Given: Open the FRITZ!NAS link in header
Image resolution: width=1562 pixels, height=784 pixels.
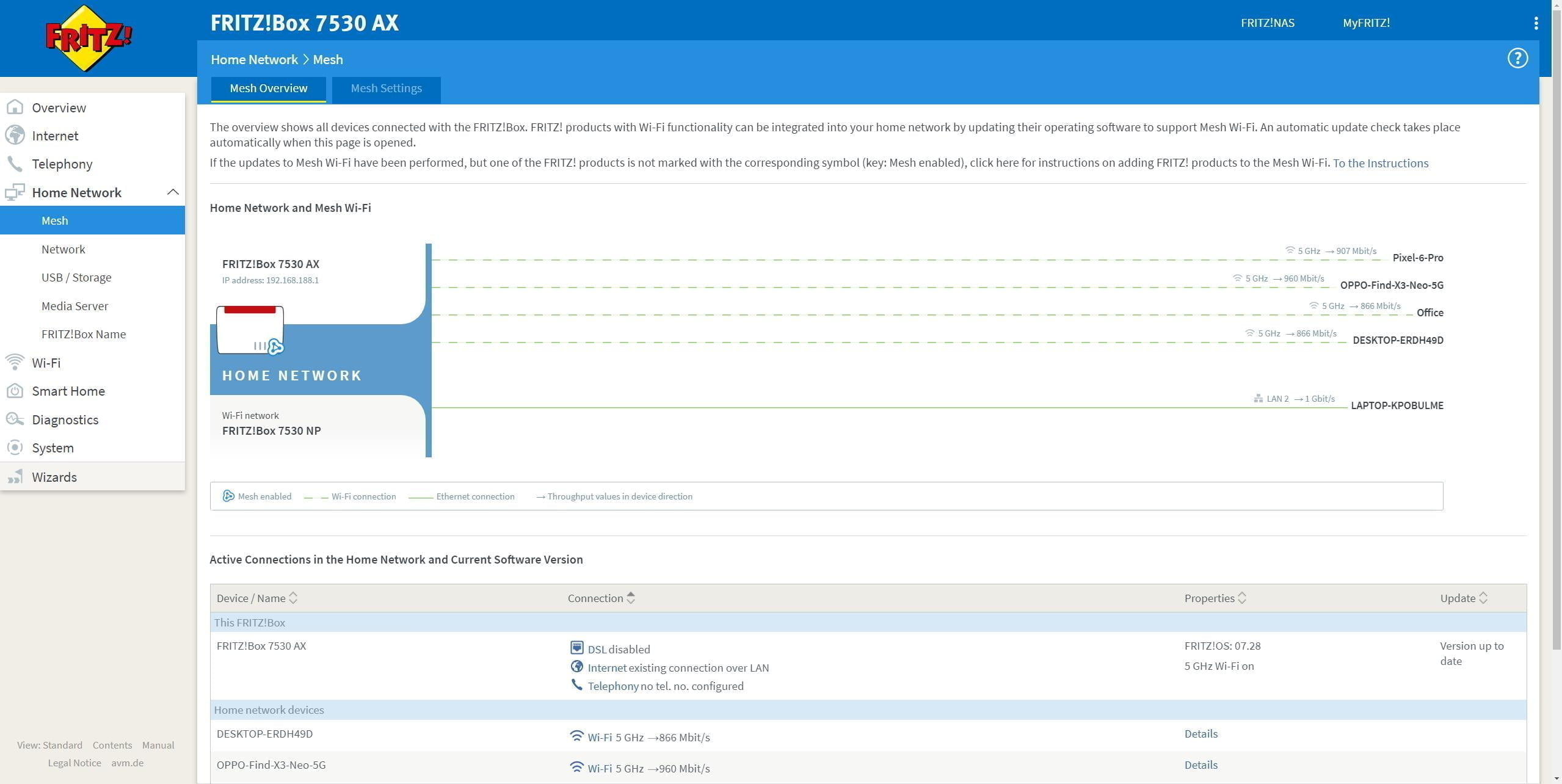Looking at the screenshot, I should pyautogui.click(x=1267, y=23).
